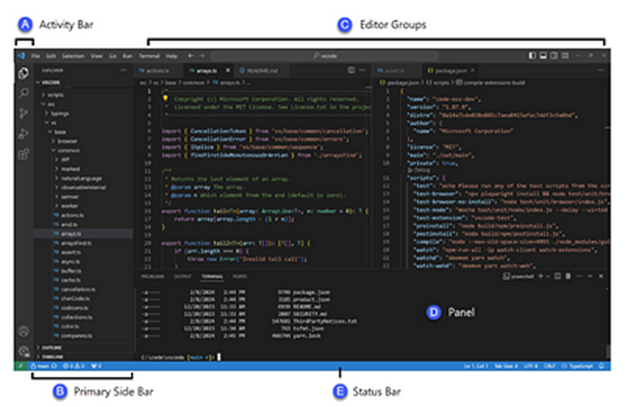Viewport: 625px width, 407px height.
Task: Open Explorer More Actions ellipsis
Action: [124, 70]
